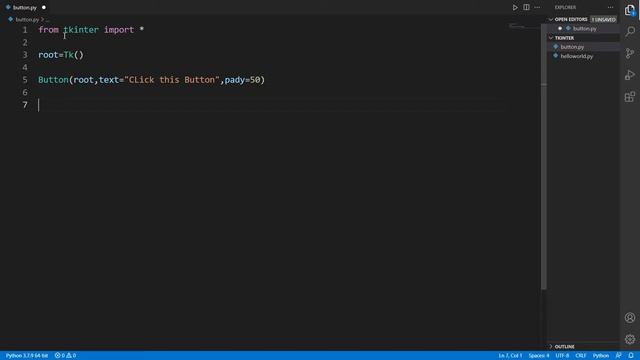Click the EXPLORER panel title
Screen dimensions: 640x360
[565, 7]
